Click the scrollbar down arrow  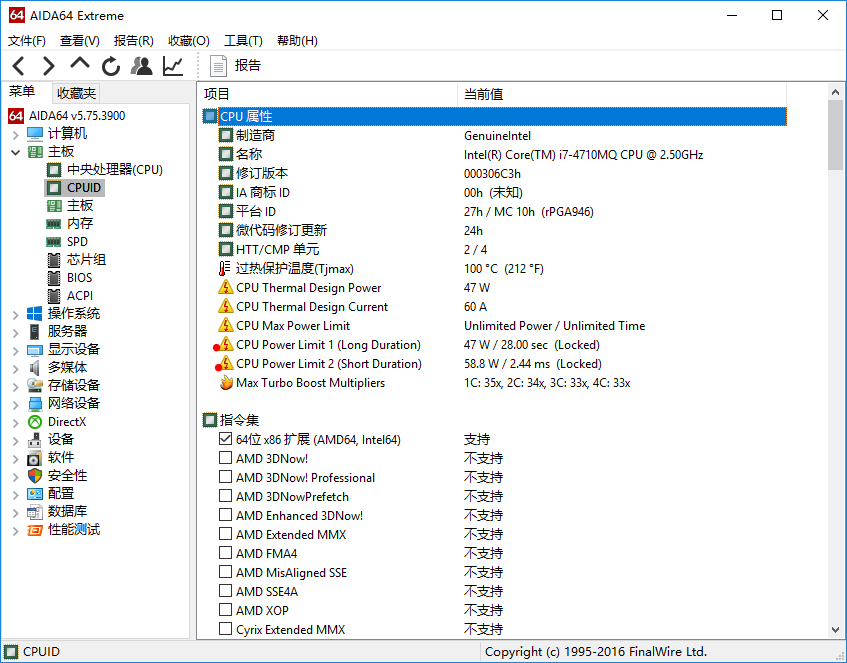[835, 630]
